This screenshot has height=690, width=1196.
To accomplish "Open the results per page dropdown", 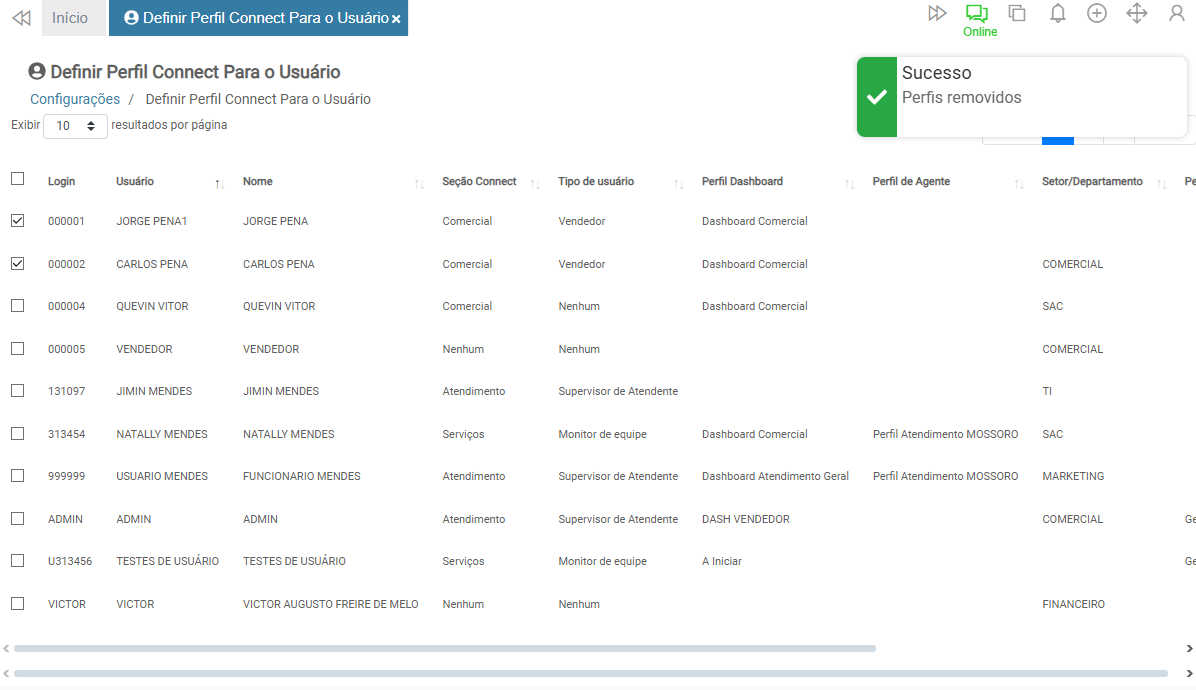I will 75,126.
